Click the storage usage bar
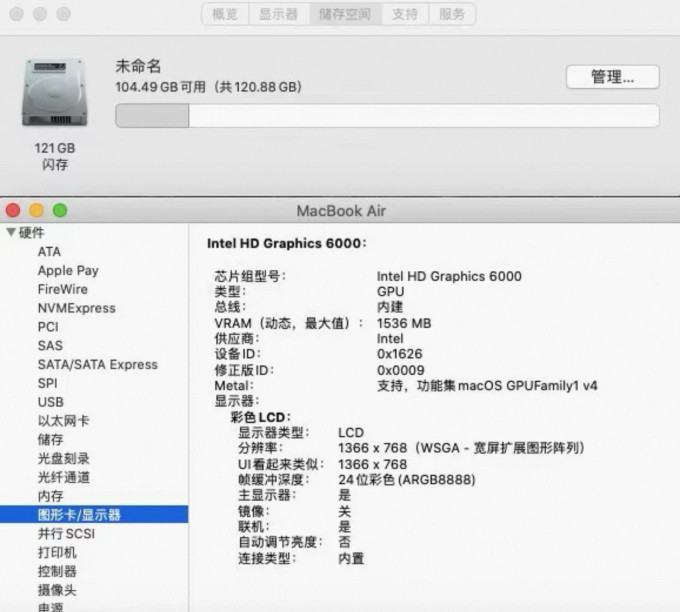 (x=387, y=116)
